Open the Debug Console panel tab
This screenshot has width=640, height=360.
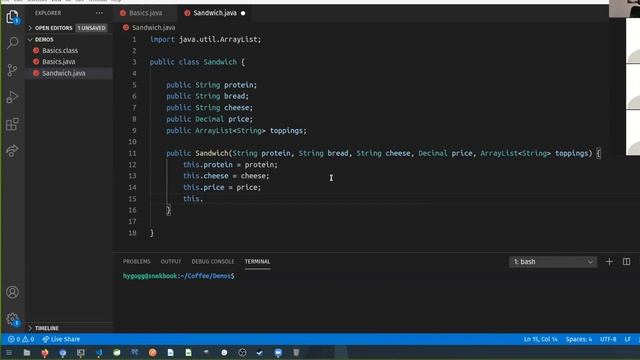click(x=213, y=262)
